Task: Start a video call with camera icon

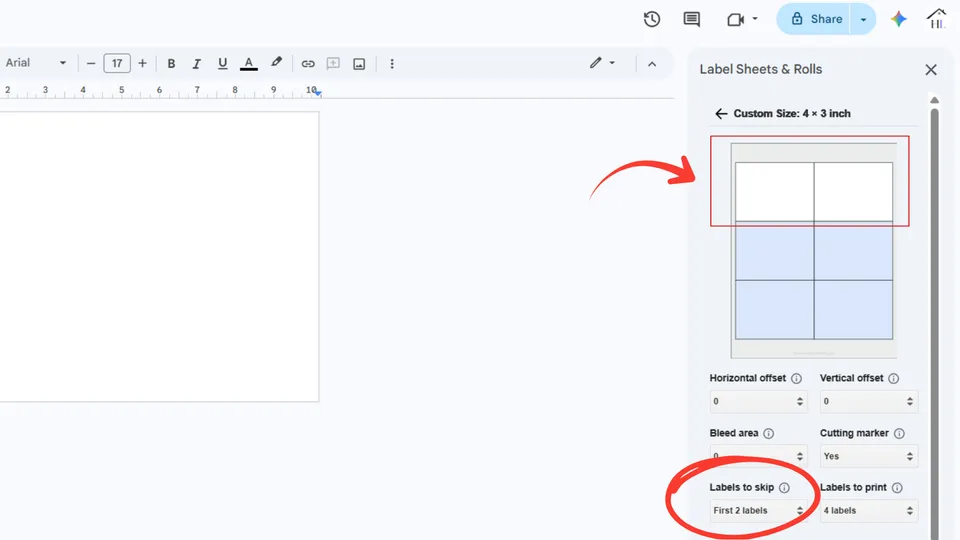Action: 735,20
